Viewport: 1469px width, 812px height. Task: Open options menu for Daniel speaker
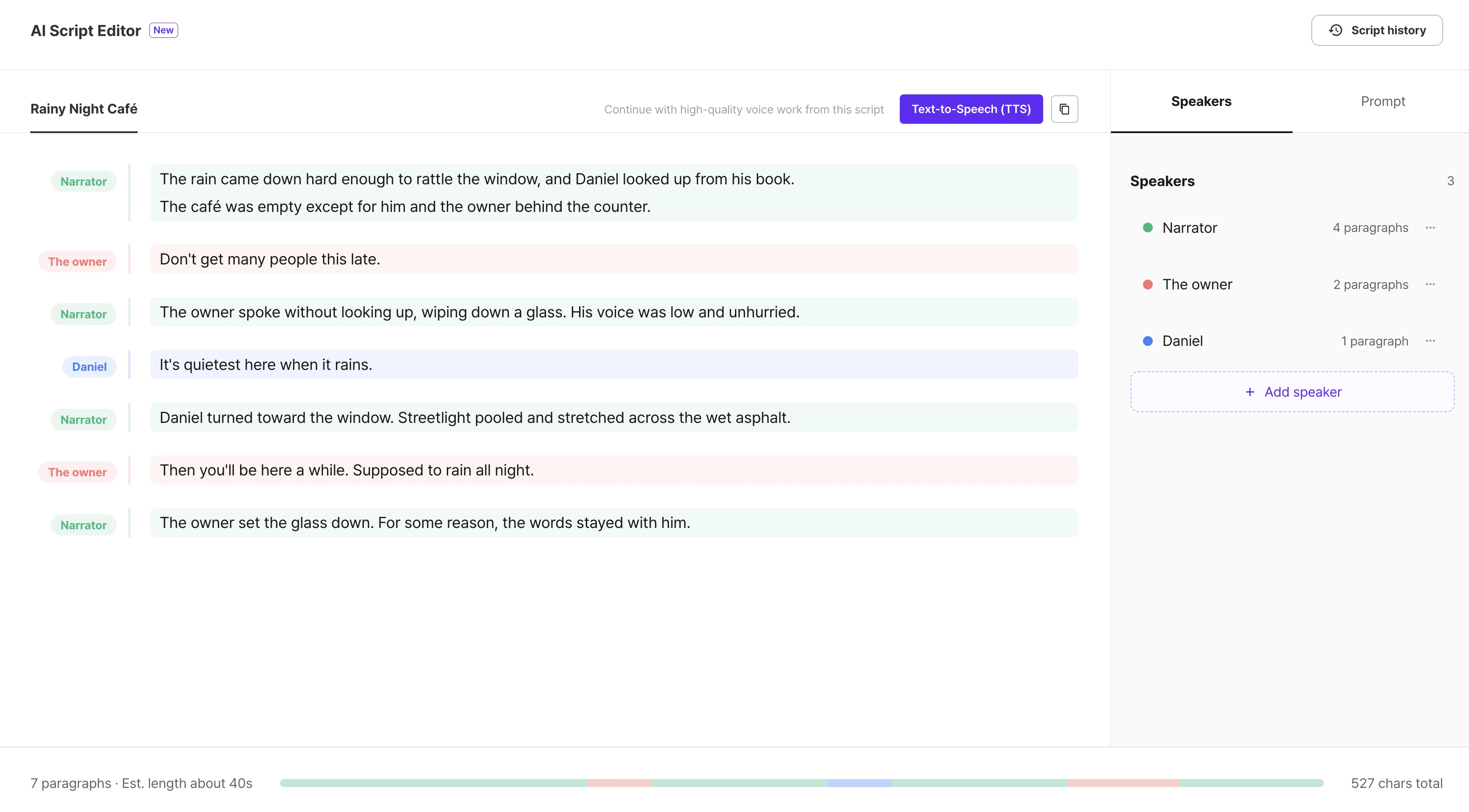[x=1430, y=341]
